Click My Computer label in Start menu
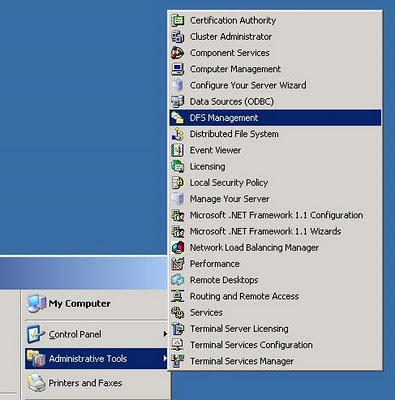The height and width of the screenshot is (400, 395). point(80,304)
